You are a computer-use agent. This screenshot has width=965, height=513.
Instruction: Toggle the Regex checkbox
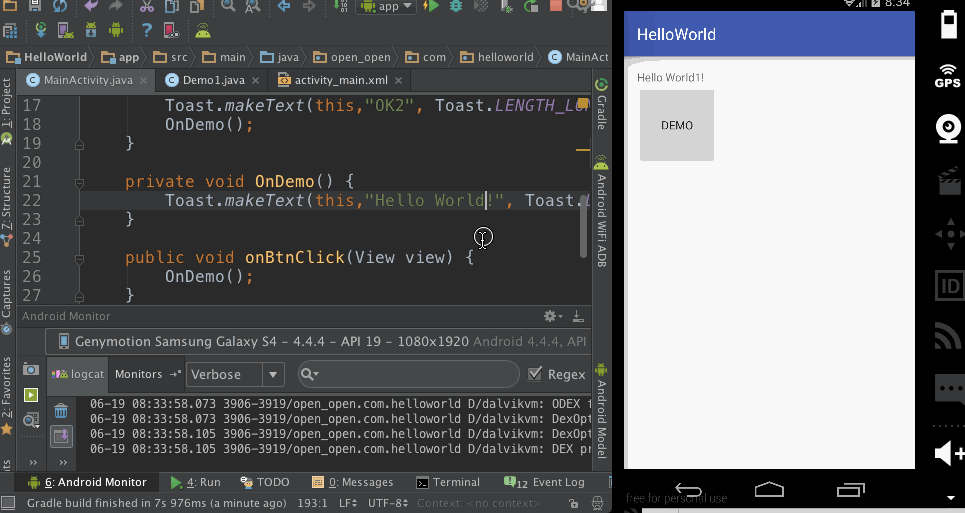(x=535, y=374)
